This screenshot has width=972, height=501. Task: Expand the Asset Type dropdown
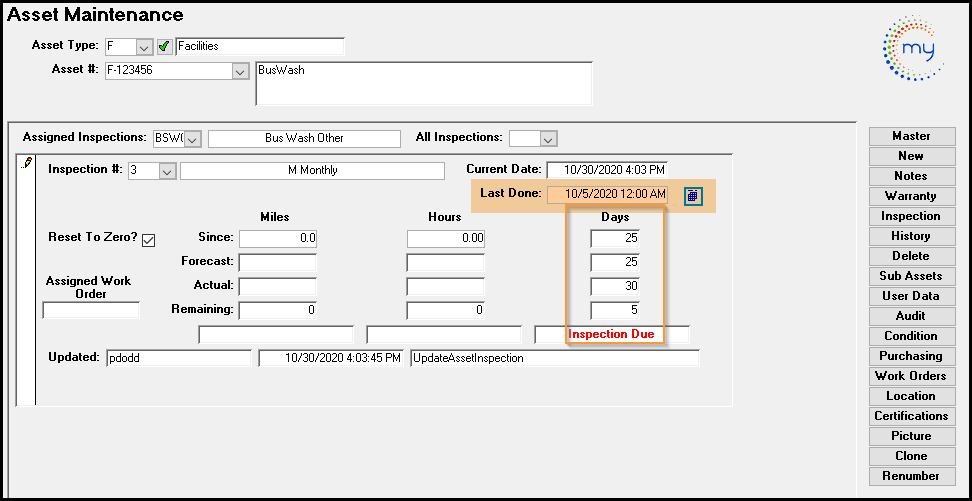point(143,47)
